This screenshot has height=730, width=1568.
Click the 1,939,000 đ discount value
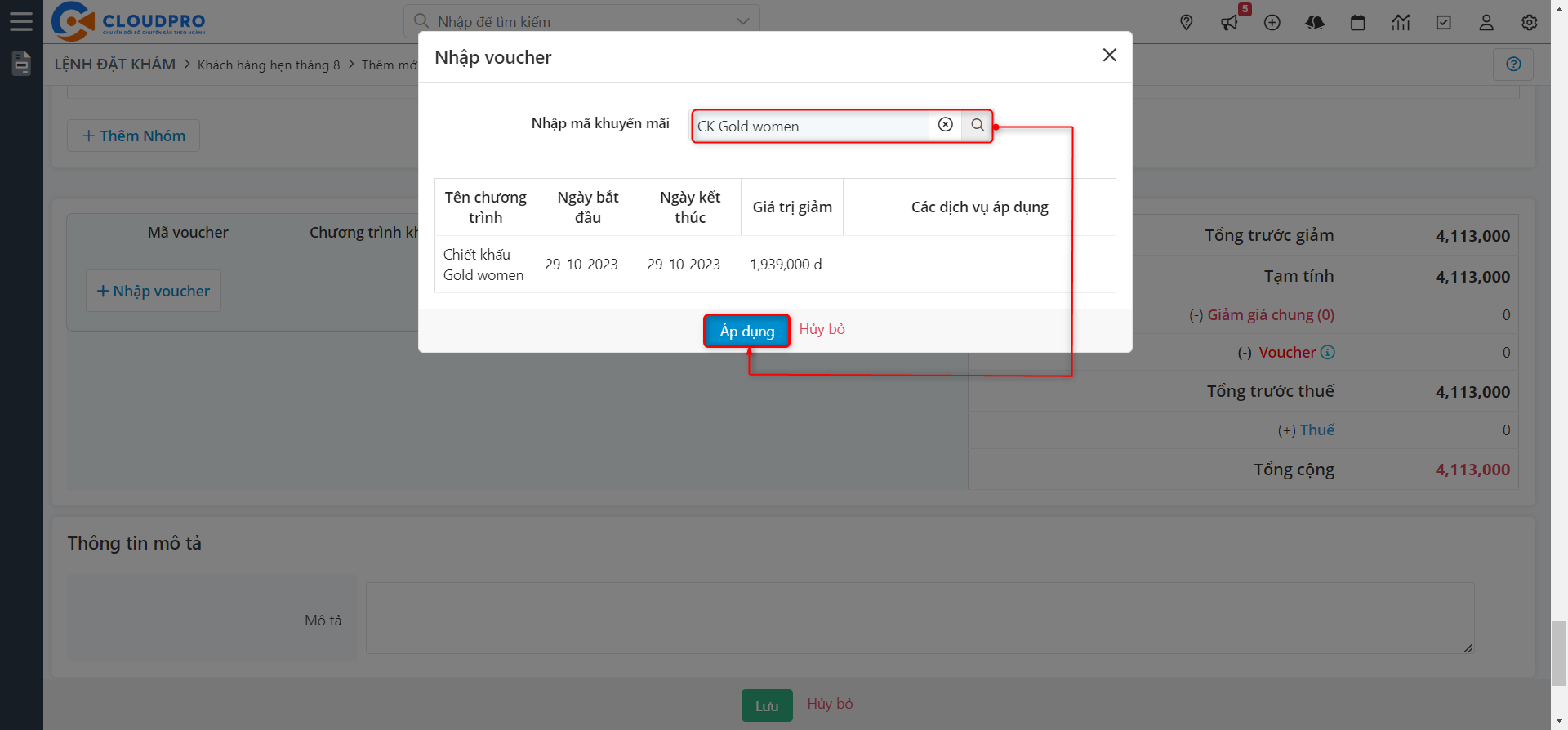click(786, 265)
